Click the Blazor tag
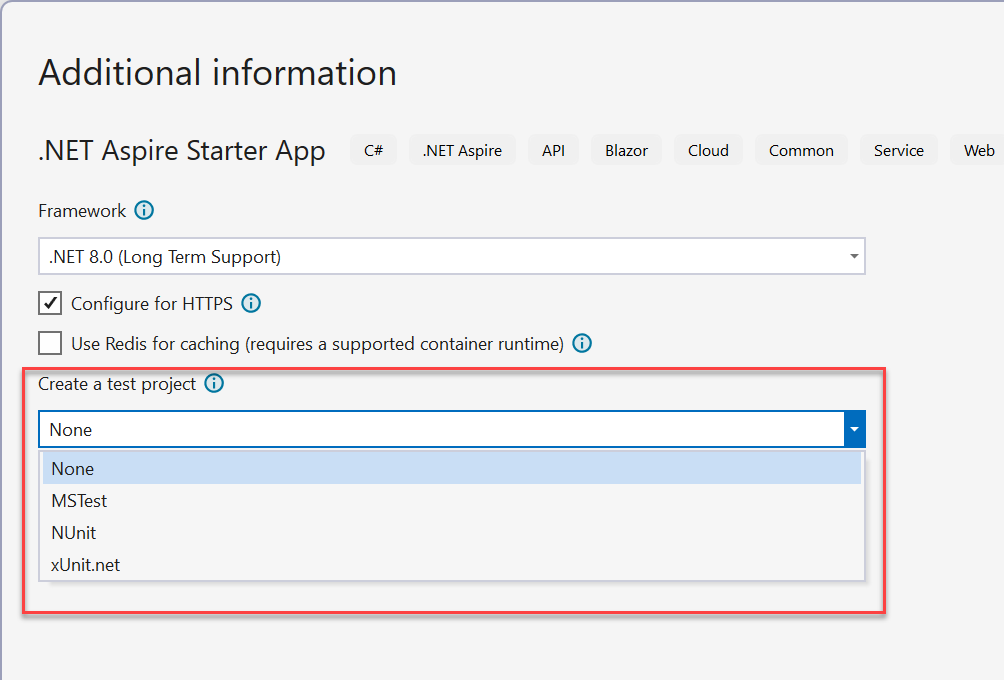 click(x=626, y=150)
